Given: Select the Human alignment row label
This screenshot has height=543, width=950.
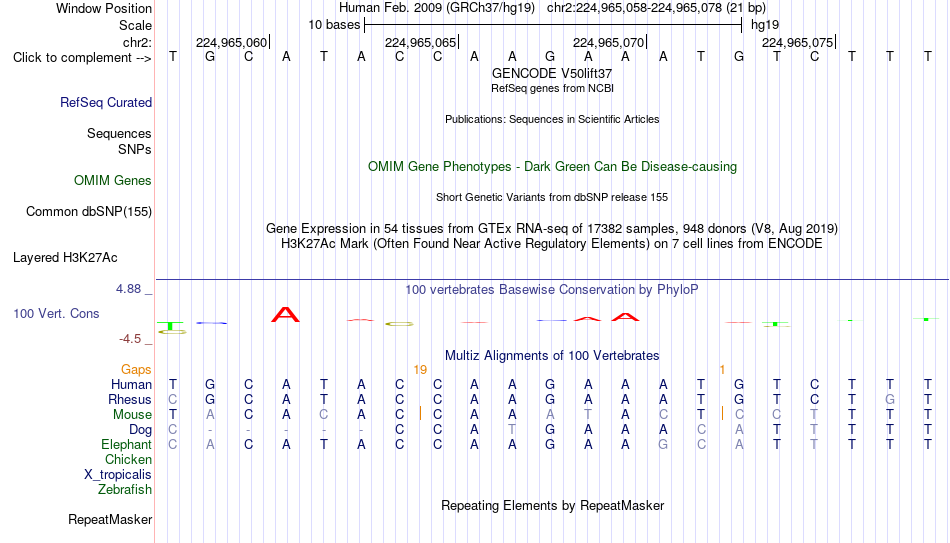Looking at the screenshot, I should [x=131, y=385].
